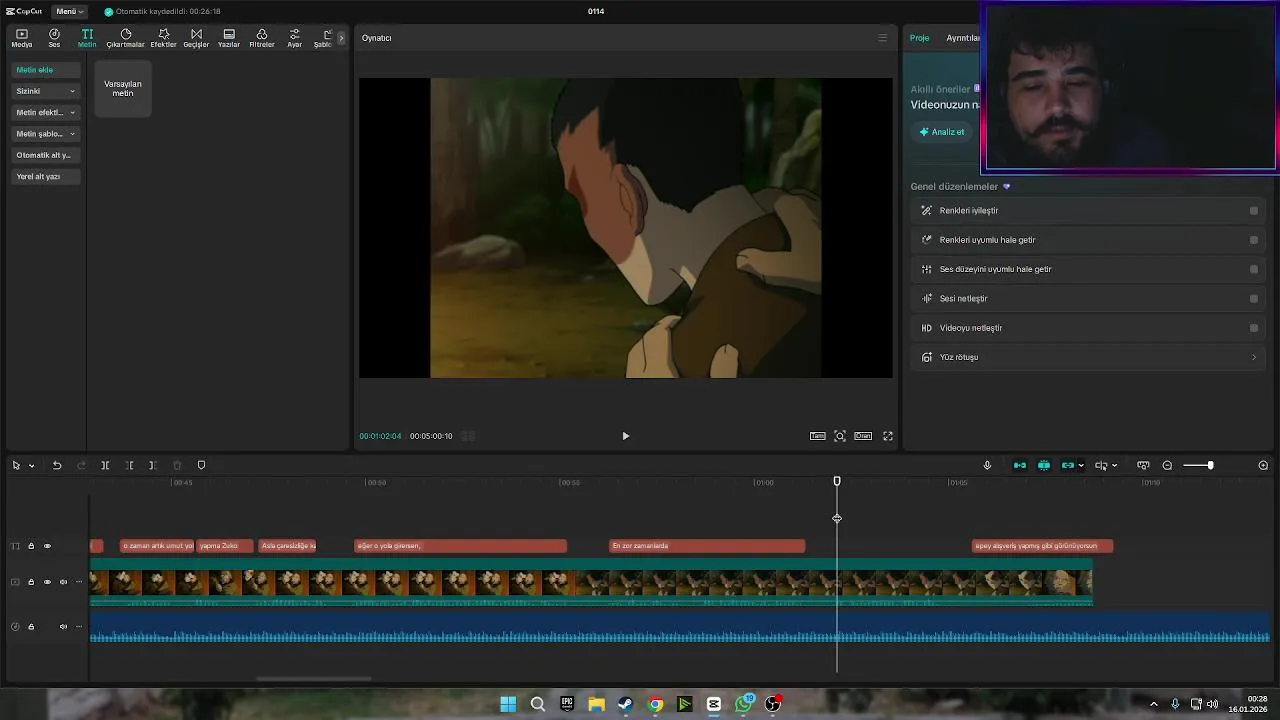Lock the text track
This screenshot has width=1280, height=720.
pos(31,546)
